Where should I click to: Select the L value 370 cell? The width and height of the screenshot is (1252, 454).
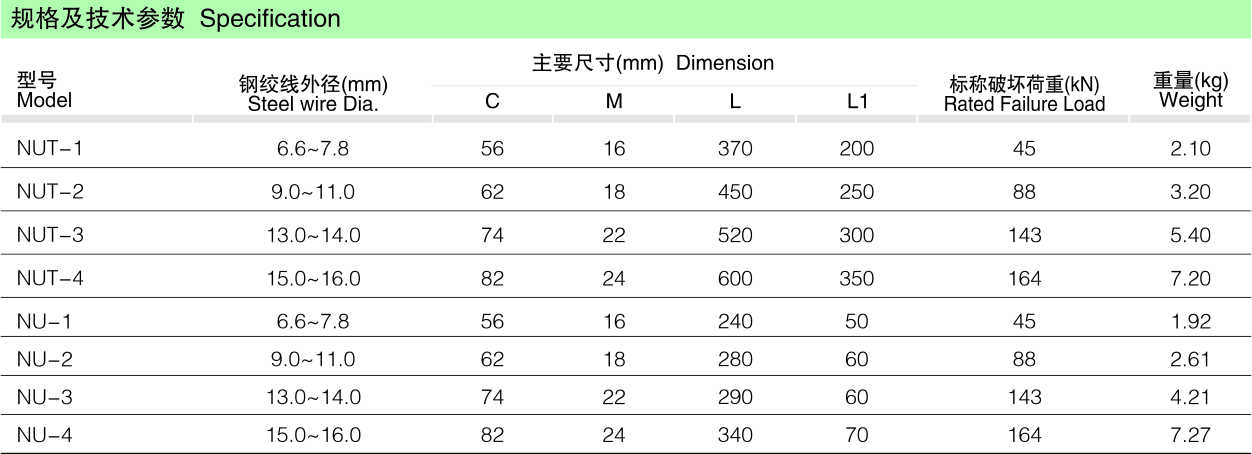click(x=735, y=149)
